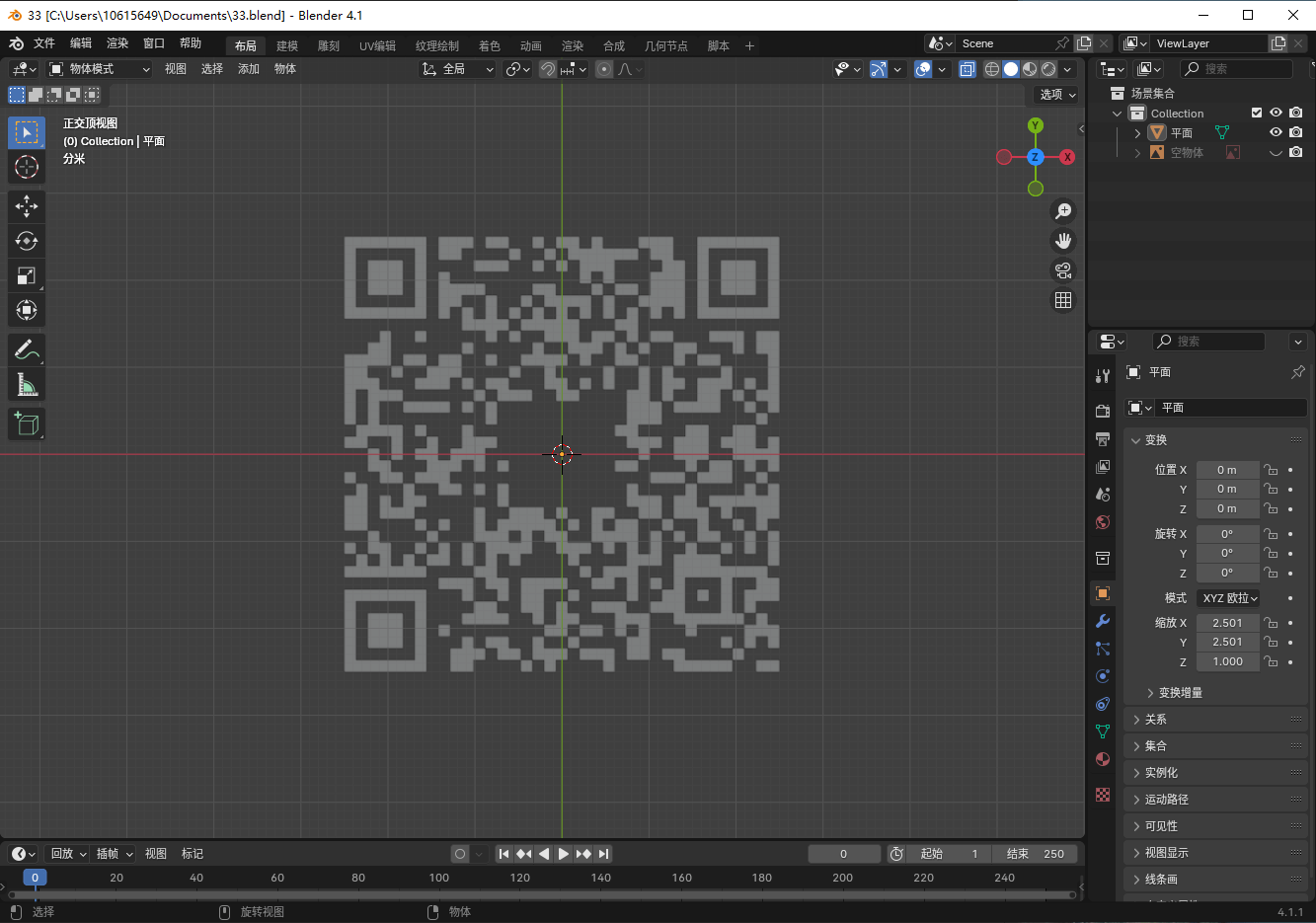Select the Rotate tool
Image resolution: width=1316 pixels, height=923 pixels.
click(x=27, y=241)
